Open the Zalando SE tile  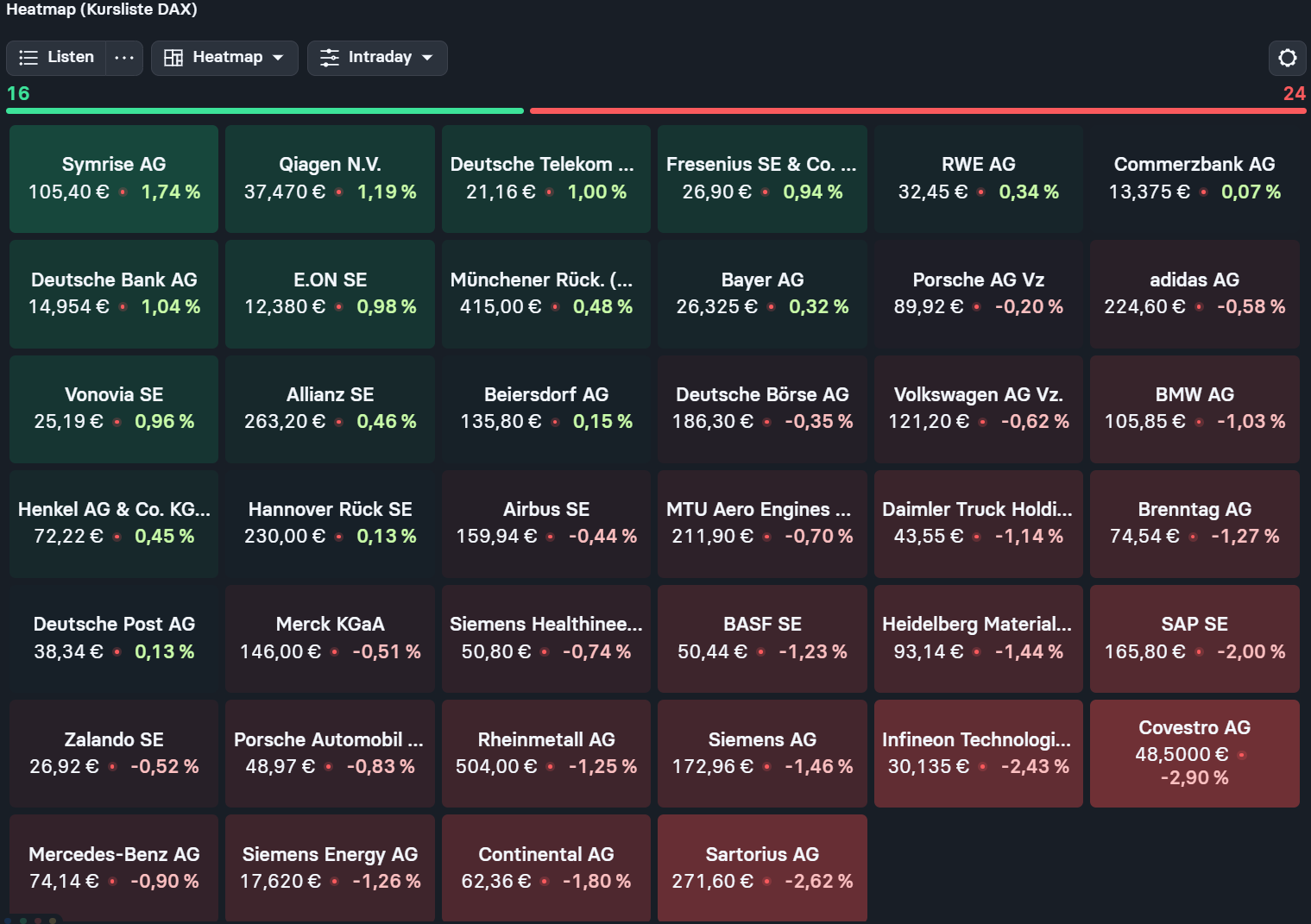coord(114,753)
